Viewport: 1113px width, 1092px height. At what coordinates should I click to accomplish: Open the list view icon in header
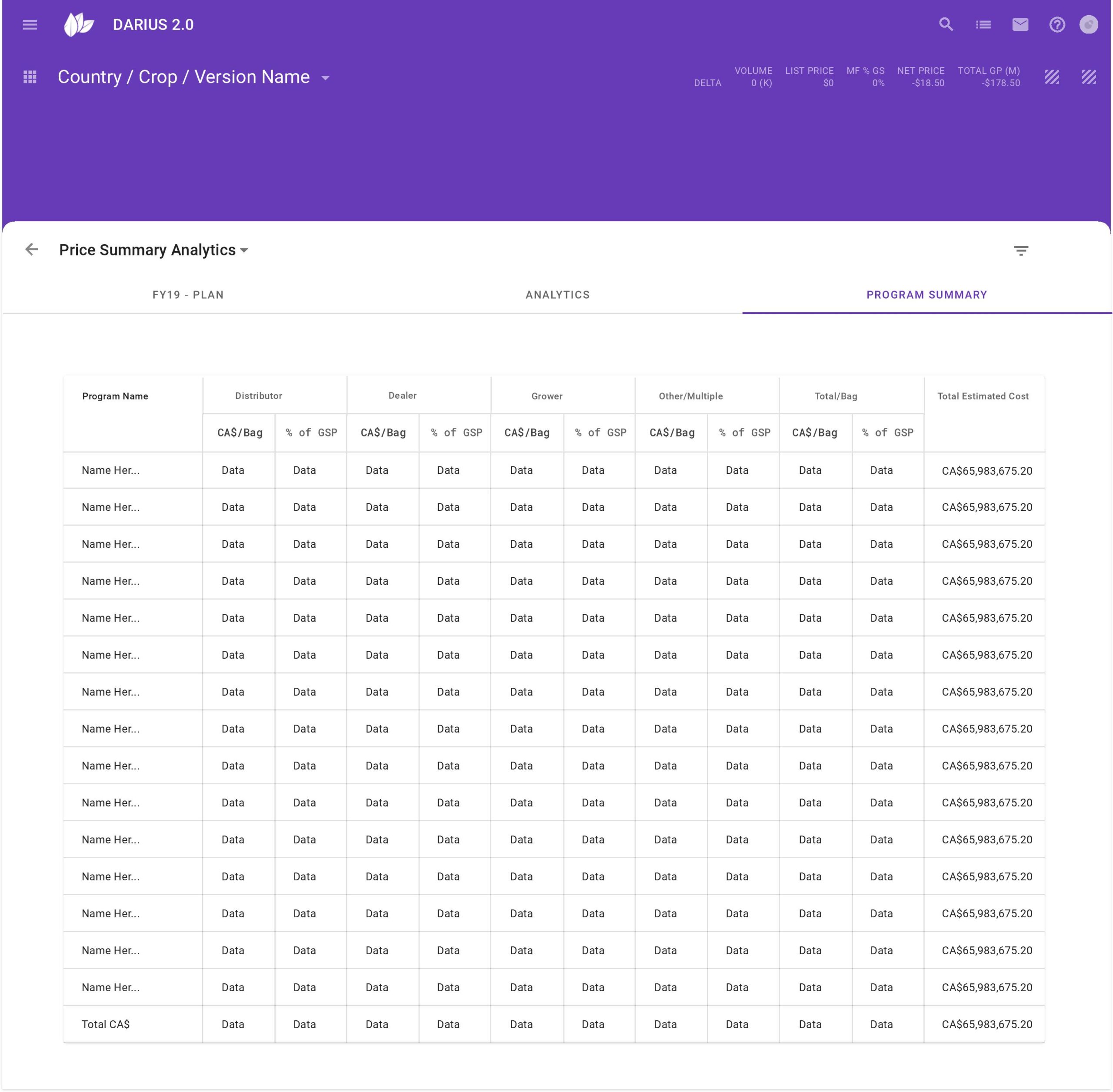[983, 25]
